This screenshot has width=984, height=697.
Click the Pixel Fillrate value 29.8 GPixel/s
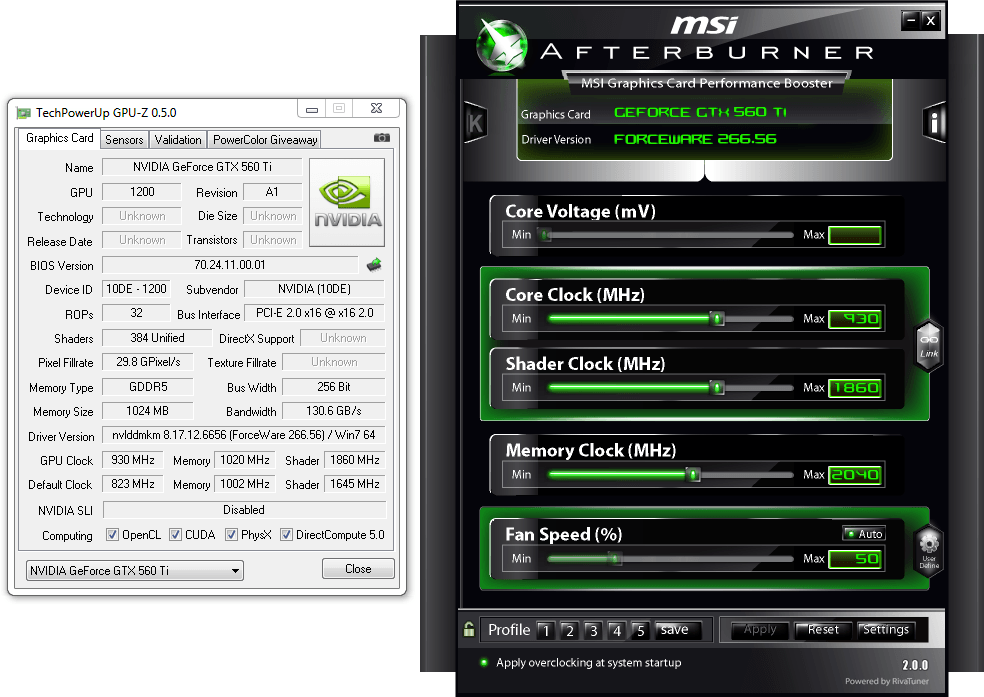point(148,362)
